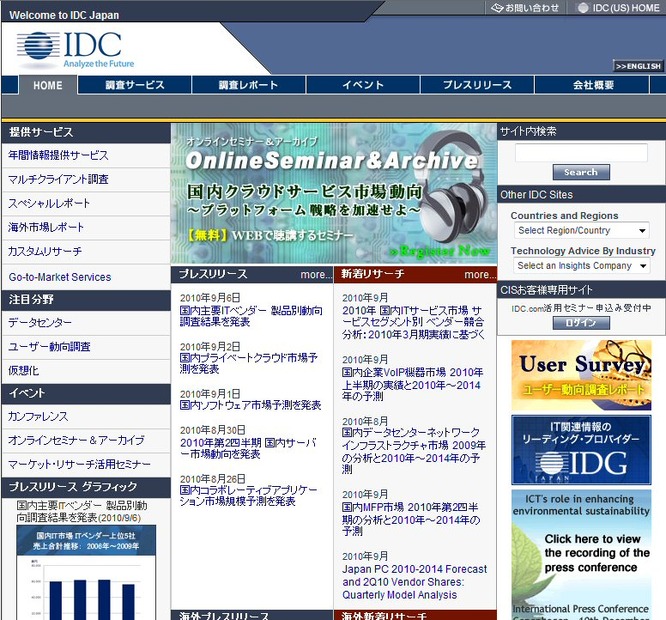
Task: Open 2010年第2四半期 国内サーバー市場動向 release
Action: [x=248, y=448]
